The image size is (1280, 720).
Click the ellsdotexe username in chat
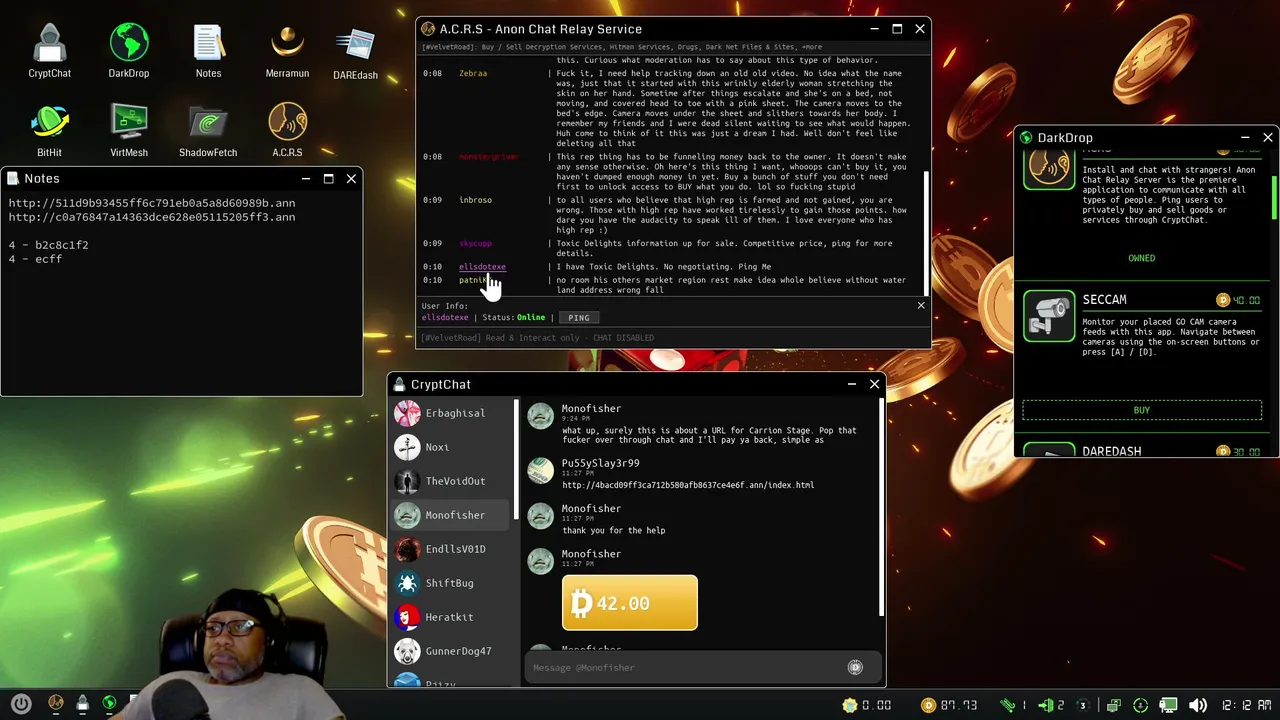482,267
